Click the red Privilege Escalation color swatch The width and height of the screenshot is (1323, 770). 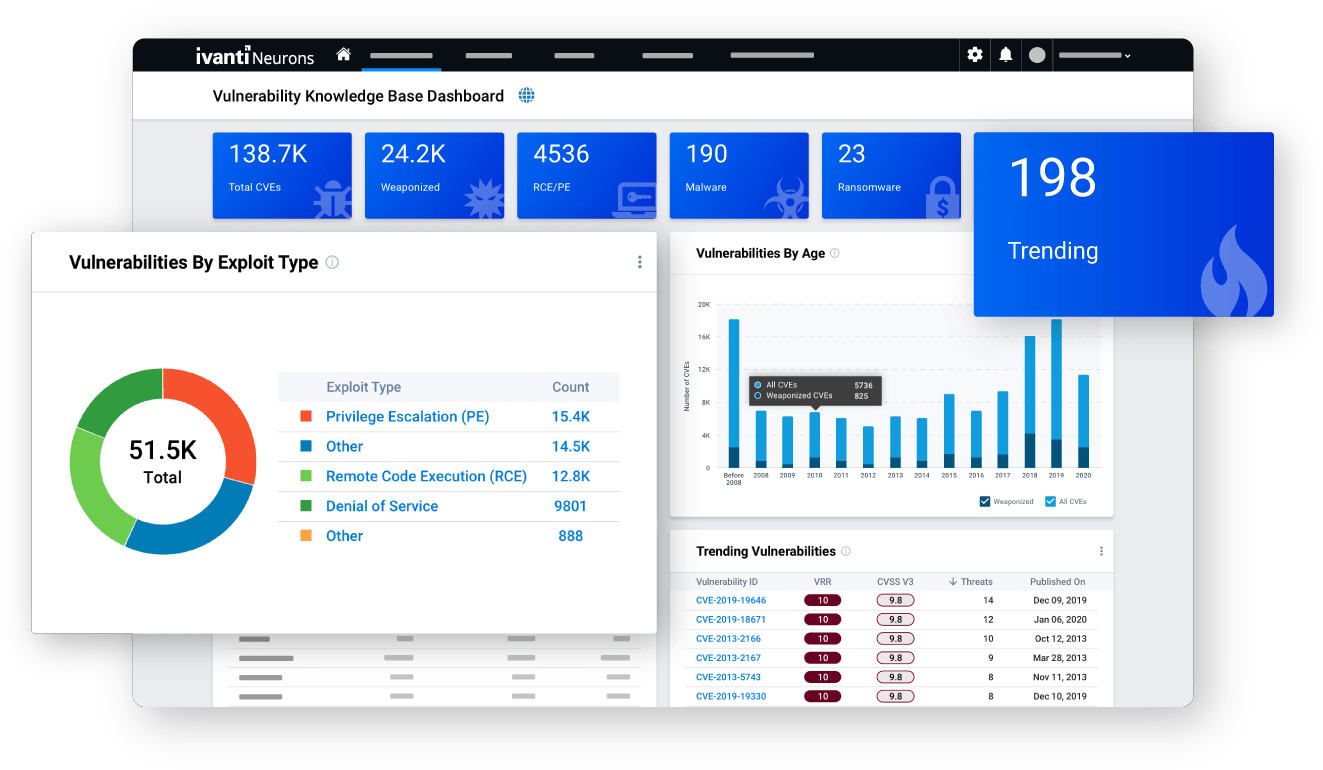click(306, 417)
